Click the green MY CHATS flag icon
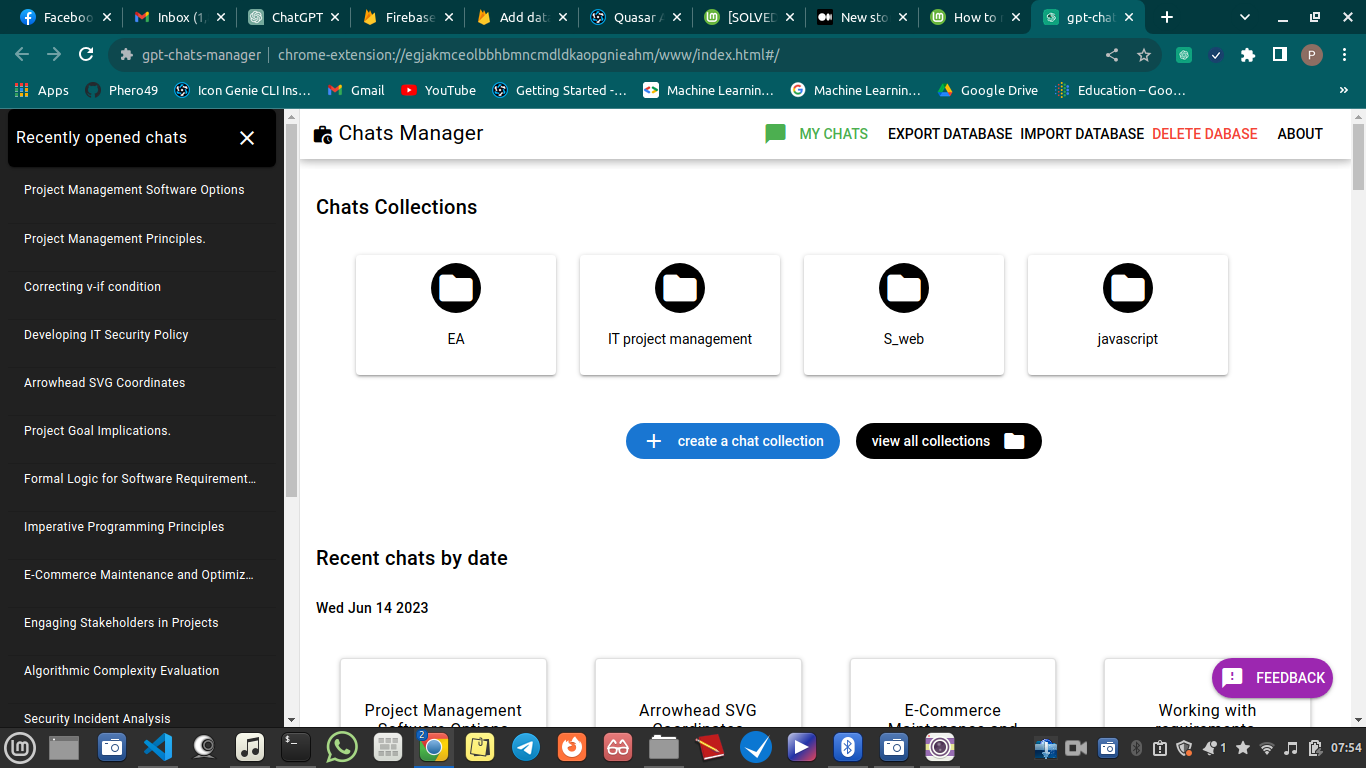The width and height of the screenshot is (1366, 768). [x=775, y=132]
